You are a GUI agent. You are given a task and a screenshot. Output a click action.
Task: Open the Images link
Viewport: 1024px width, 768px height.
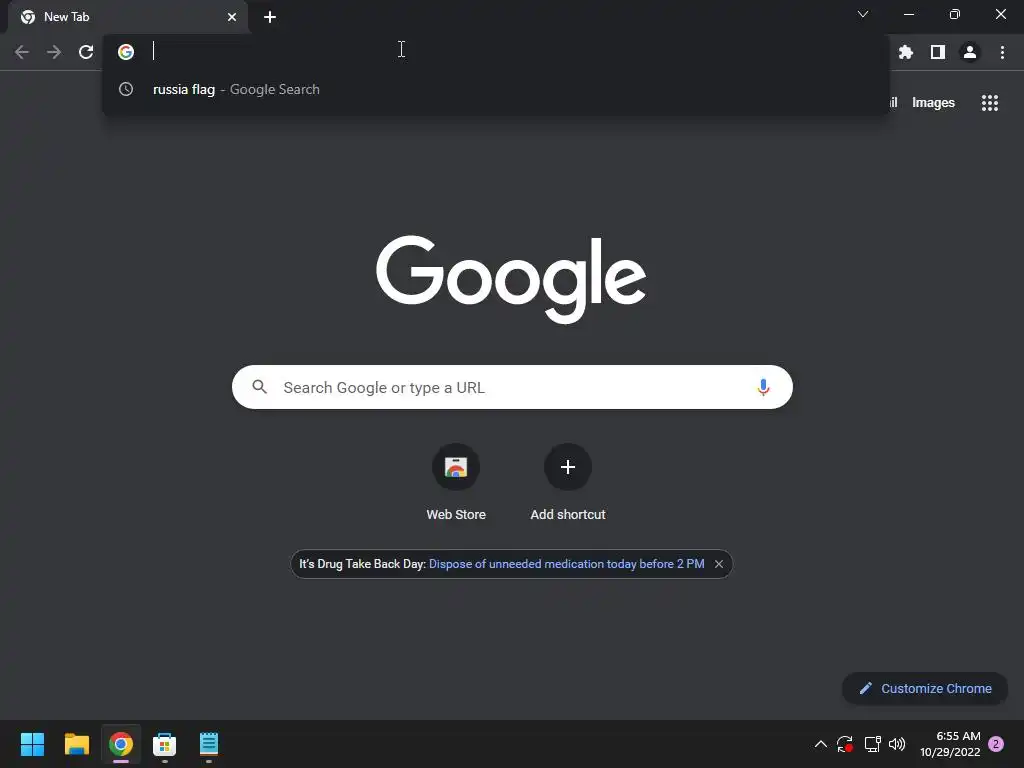(933, 103)
